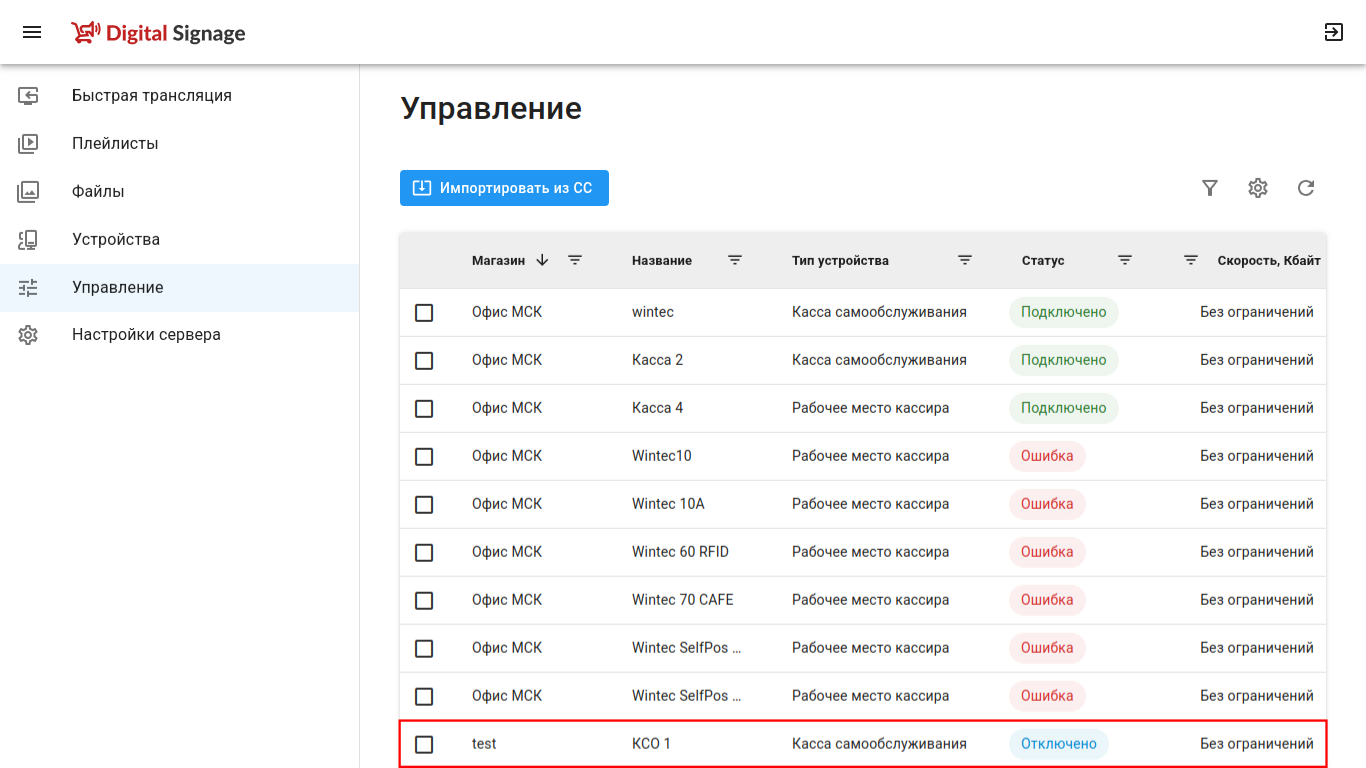Open table settings gear icon
1366x768 pixels.
pos(1258,188)
